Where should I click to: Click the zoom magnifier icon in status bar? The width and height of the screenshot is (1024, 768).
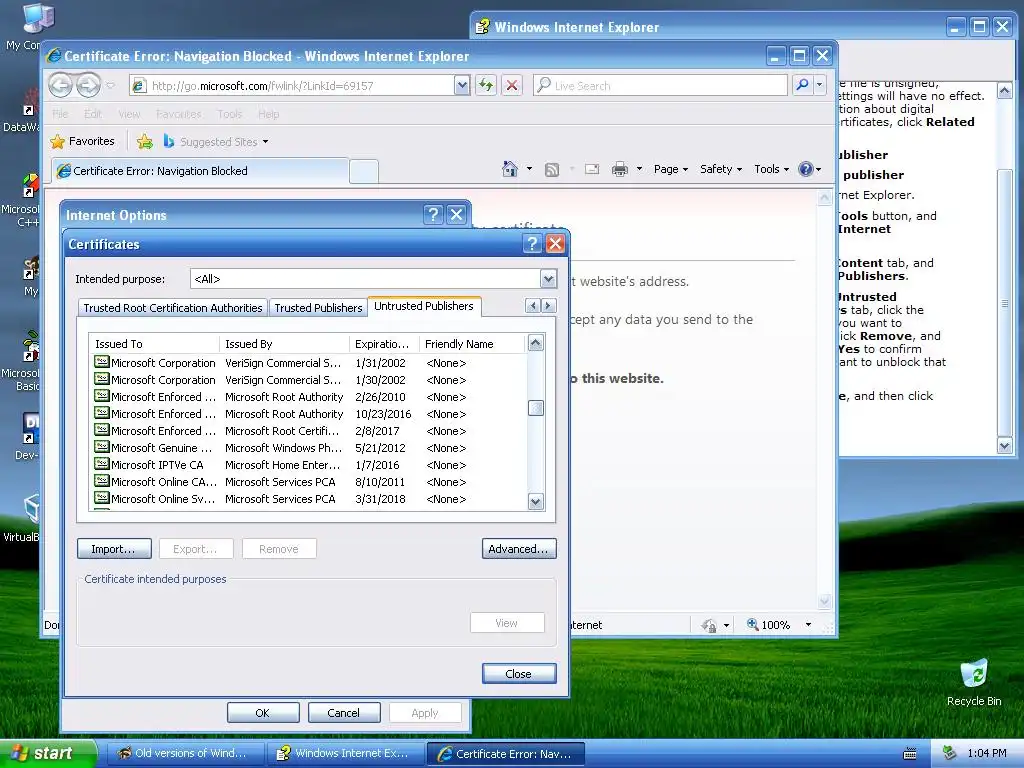(752, 624)
